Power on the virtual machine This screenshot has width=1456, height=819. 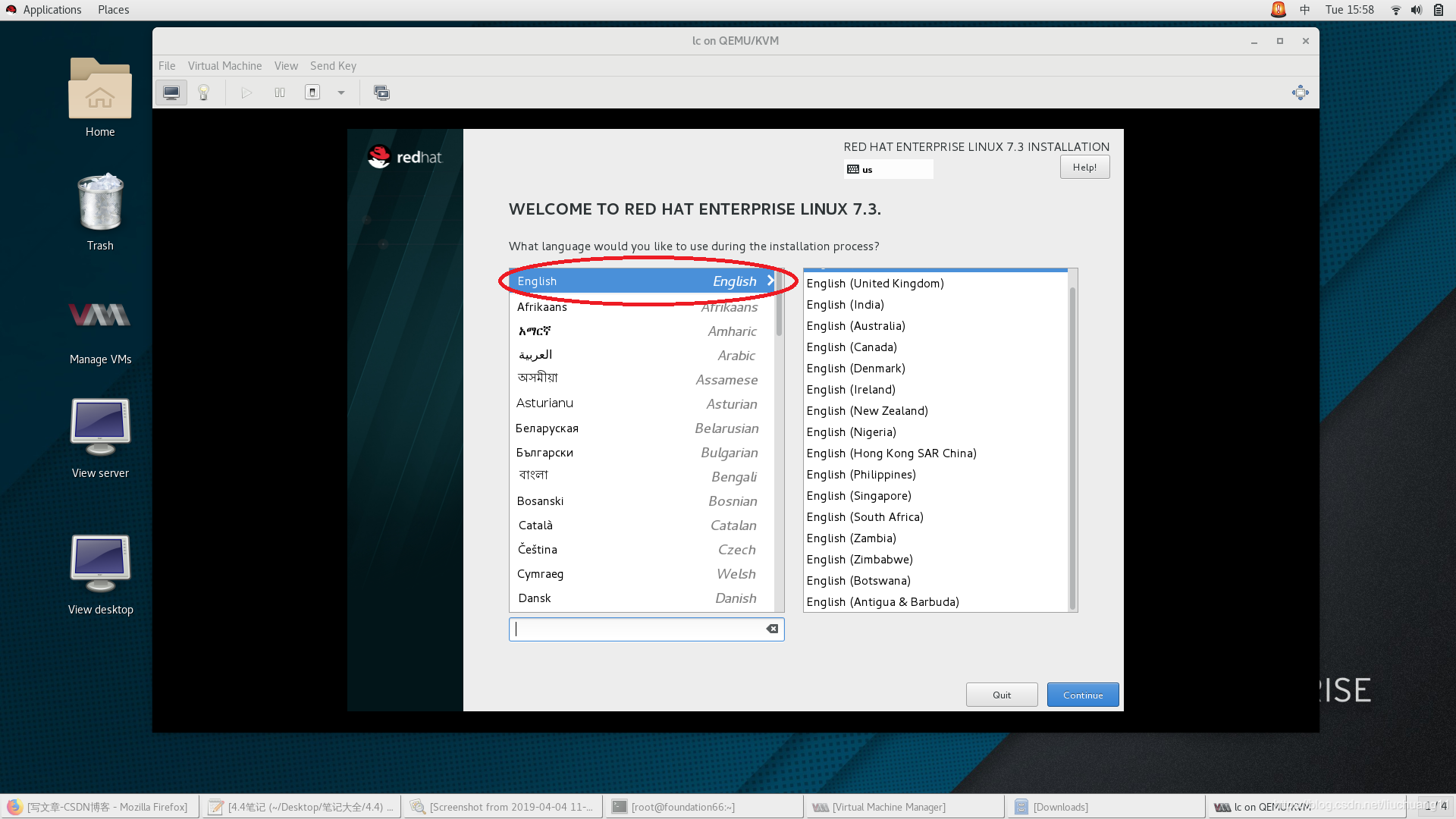pos(246,93)
